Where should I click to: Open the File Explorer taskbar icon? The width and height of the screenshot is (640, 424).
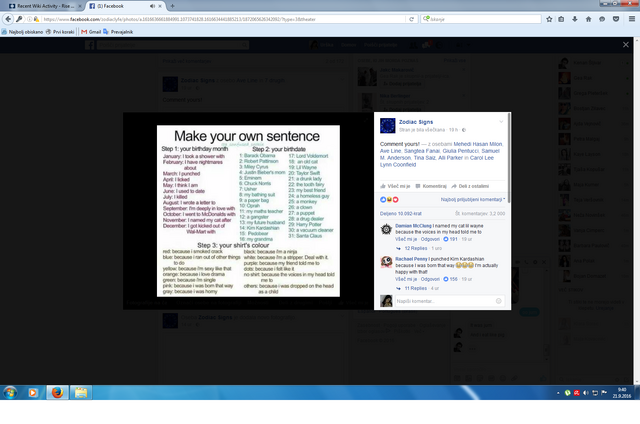[x=81, y=393]
